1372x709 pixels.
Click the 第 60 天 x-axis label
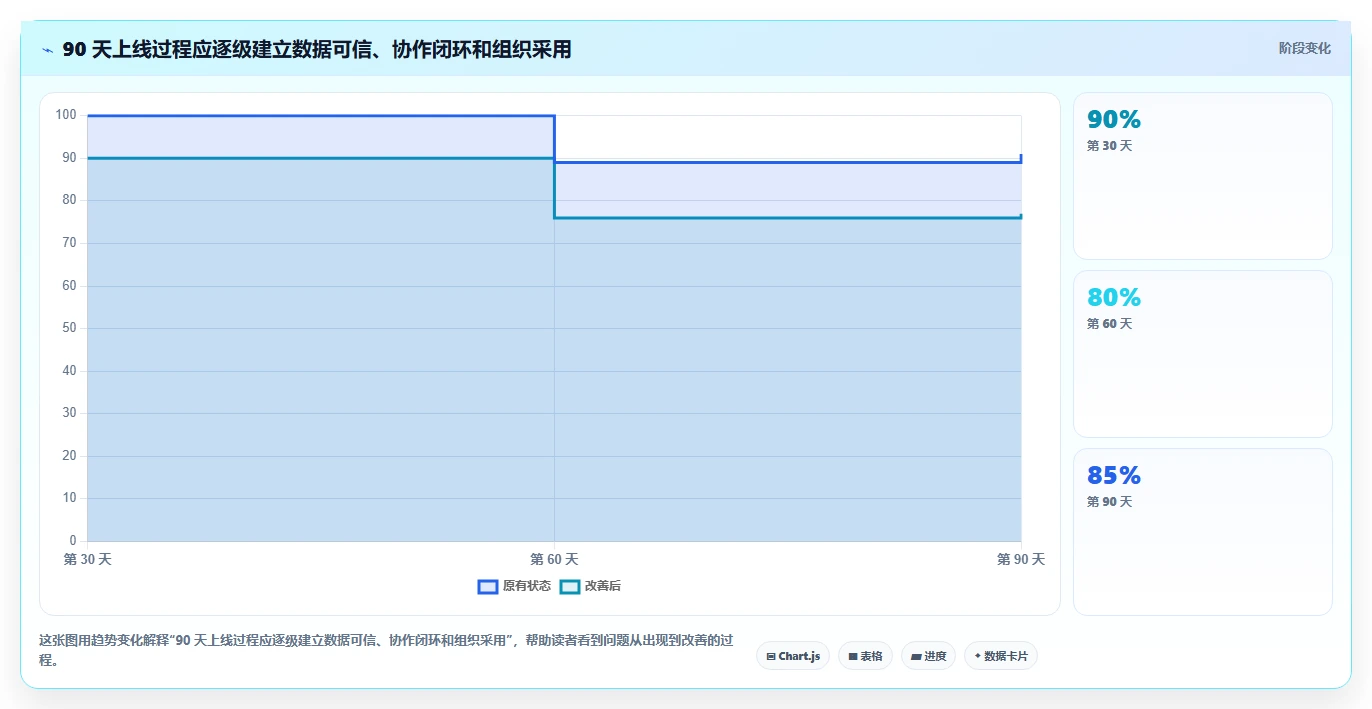pos(554,560)
